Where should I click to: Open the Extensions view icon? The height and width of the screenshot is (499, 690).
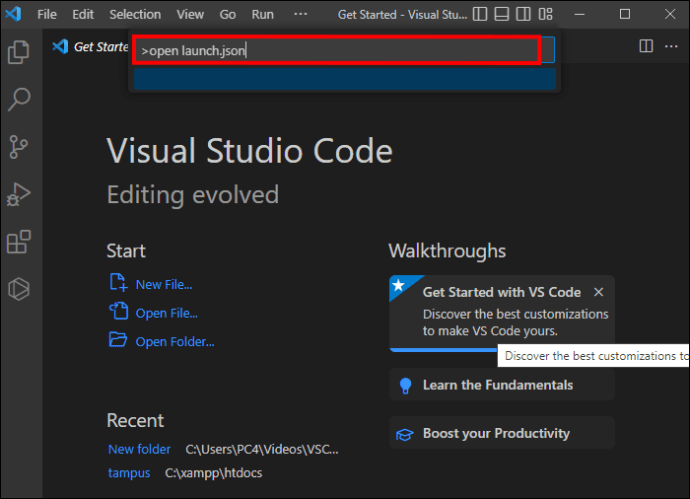coord(18,242)
